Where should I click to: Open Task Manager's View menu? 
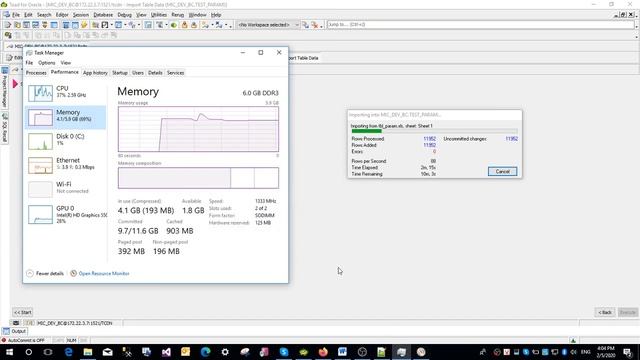[x=65, y=63]
